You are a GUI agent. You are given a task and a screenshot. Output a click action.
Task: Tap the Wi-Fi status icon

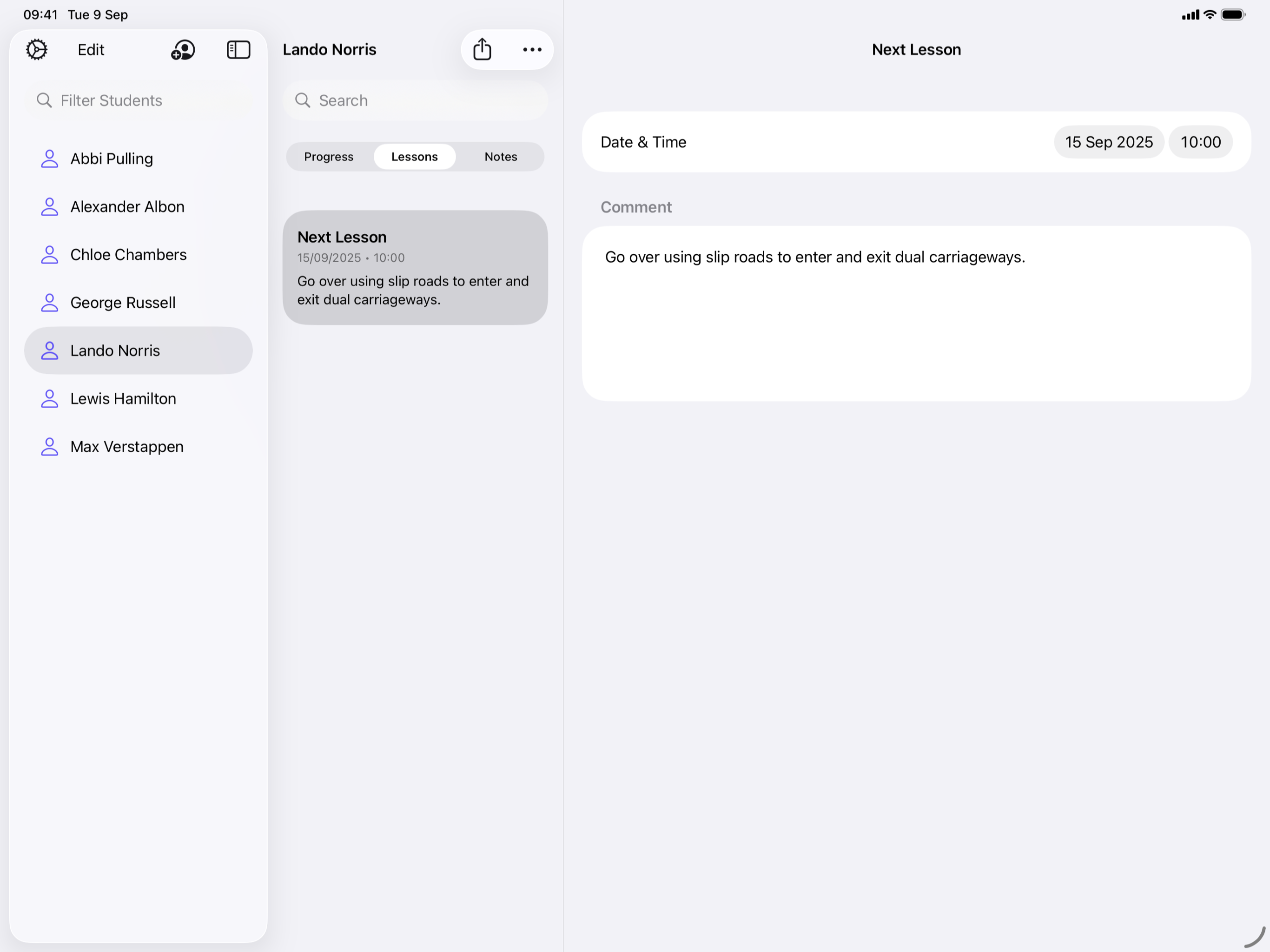pyautogui.click(x=1210, y=15)
